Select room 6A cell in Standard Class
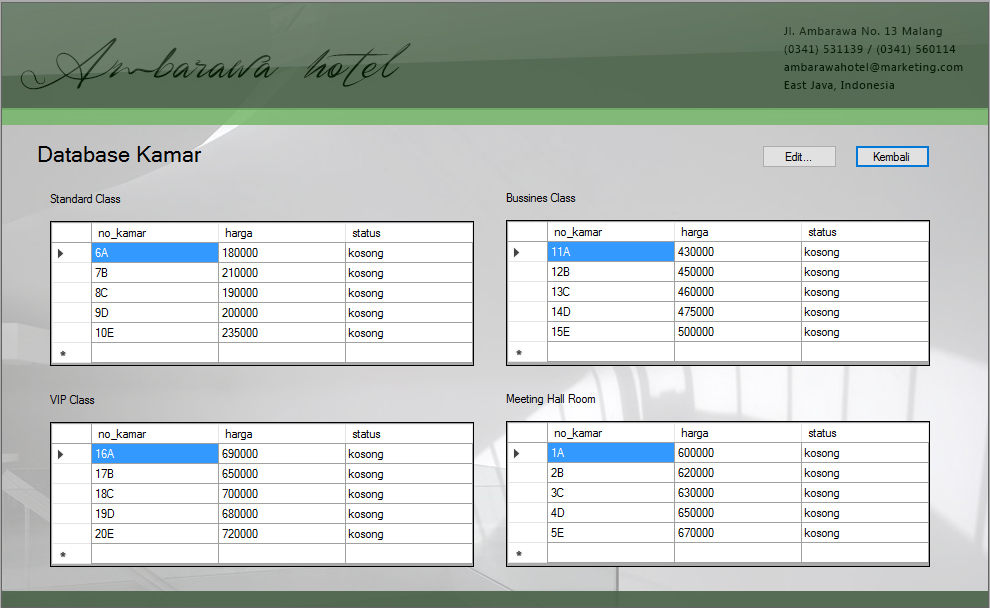Image resolution: width=990 pixels, height=608 pixels. tap(154, 253)
